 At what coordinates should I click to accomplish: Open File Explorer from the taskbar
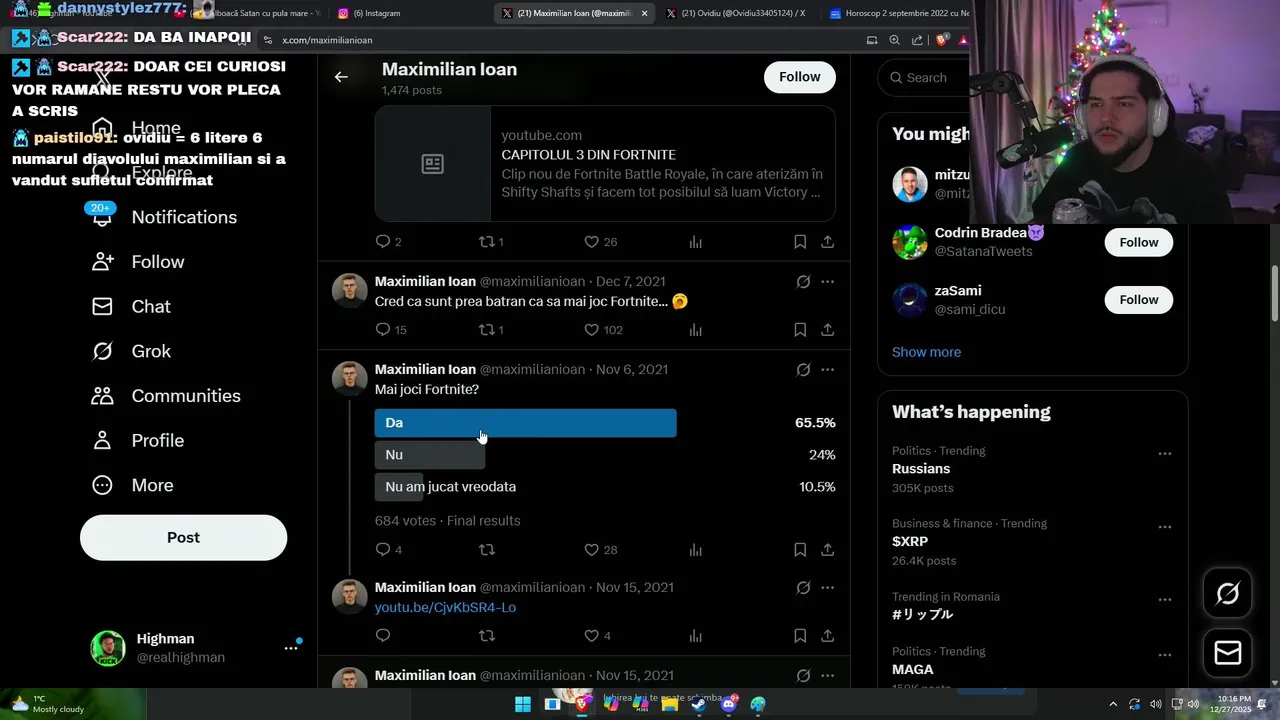[669, 704]
